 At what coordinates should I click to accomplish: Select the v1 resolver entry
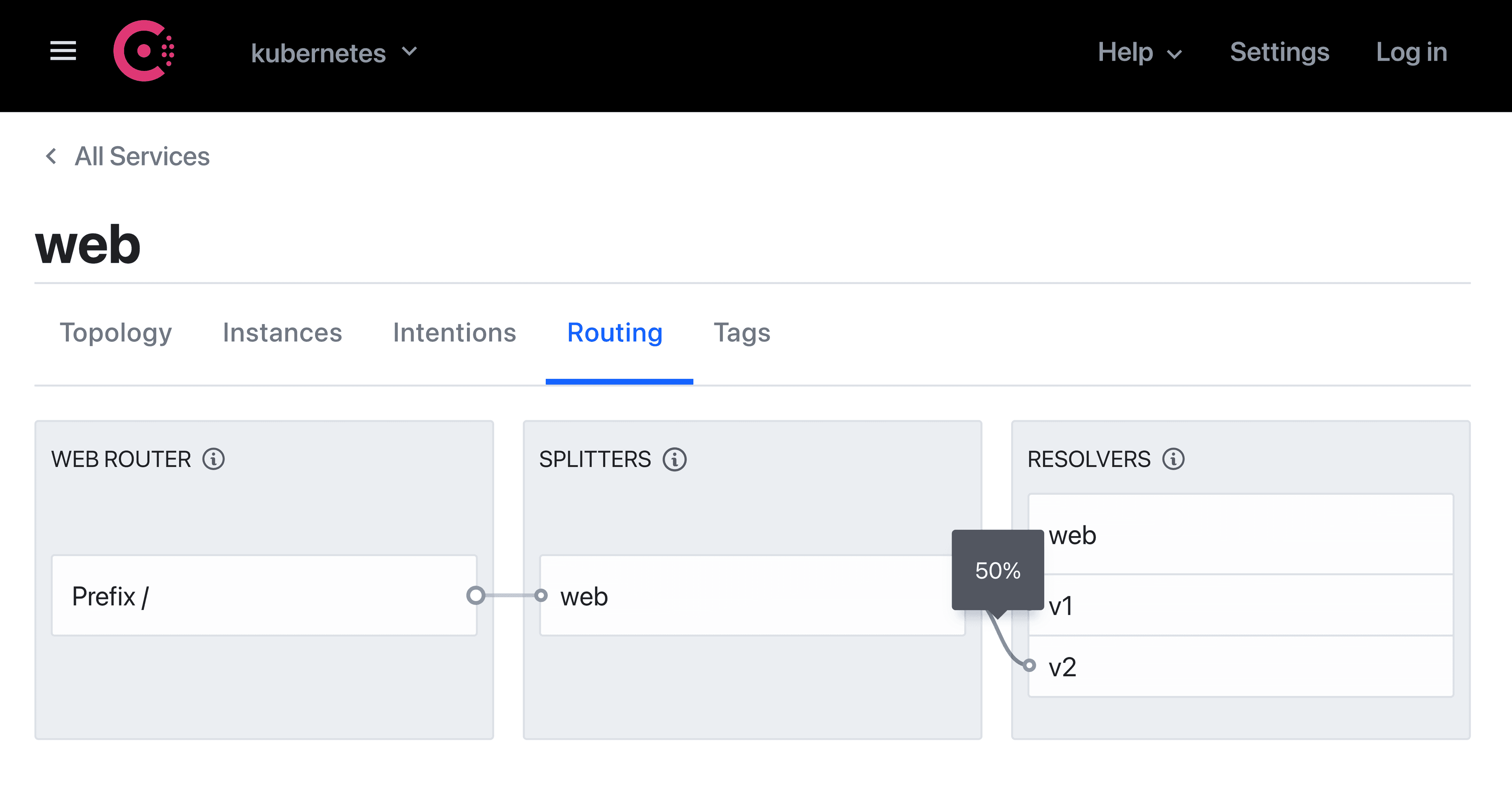[x=1241, y=605]
